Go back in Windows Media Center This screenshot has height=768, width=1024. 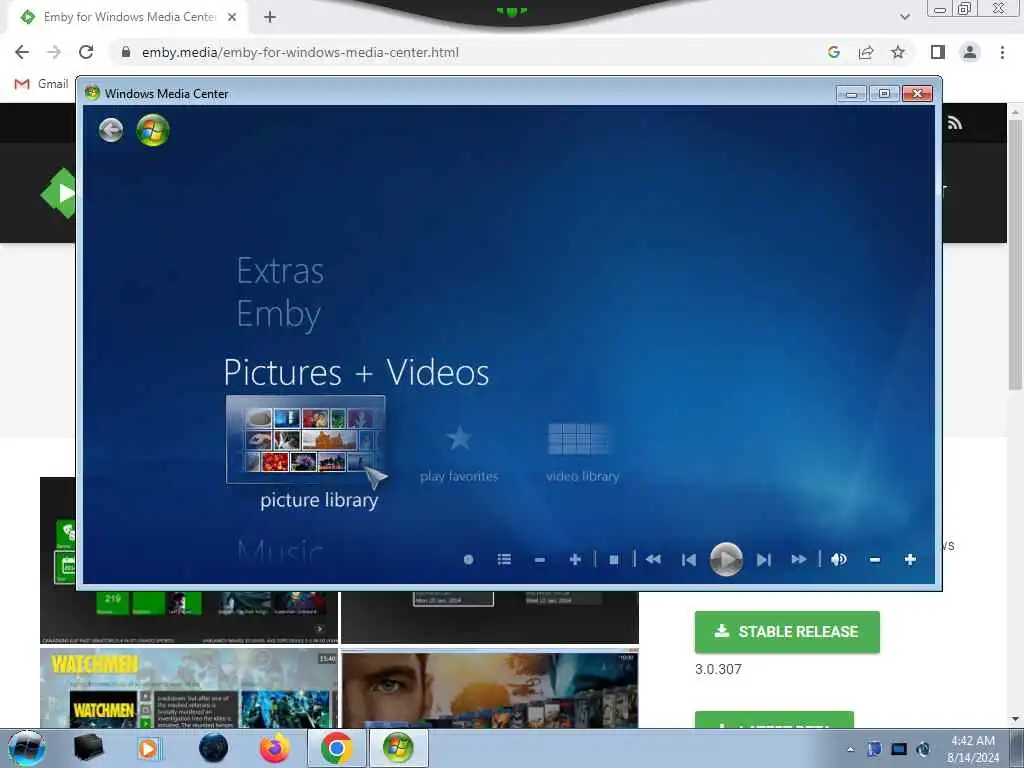111,130
